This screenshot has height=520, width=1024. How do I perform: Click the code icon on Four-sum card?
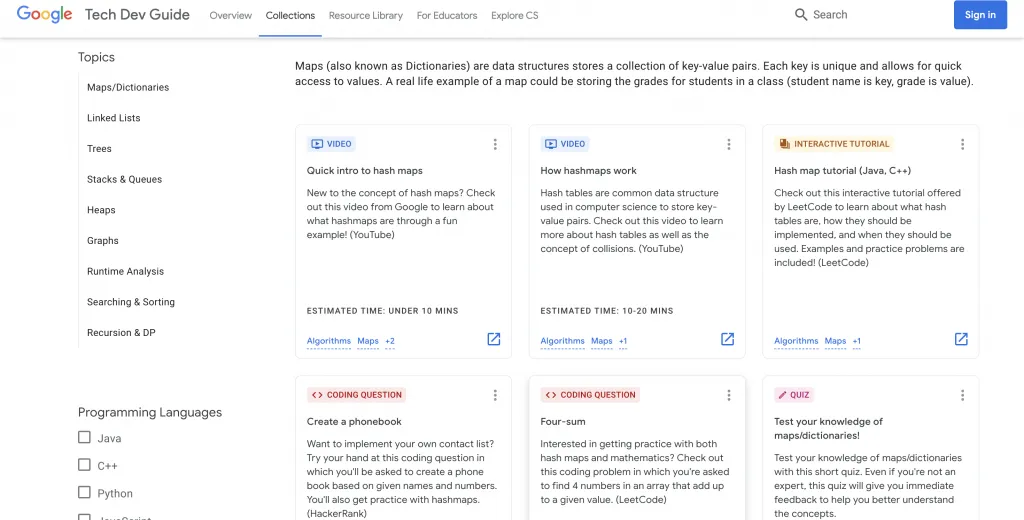point(550,395)
